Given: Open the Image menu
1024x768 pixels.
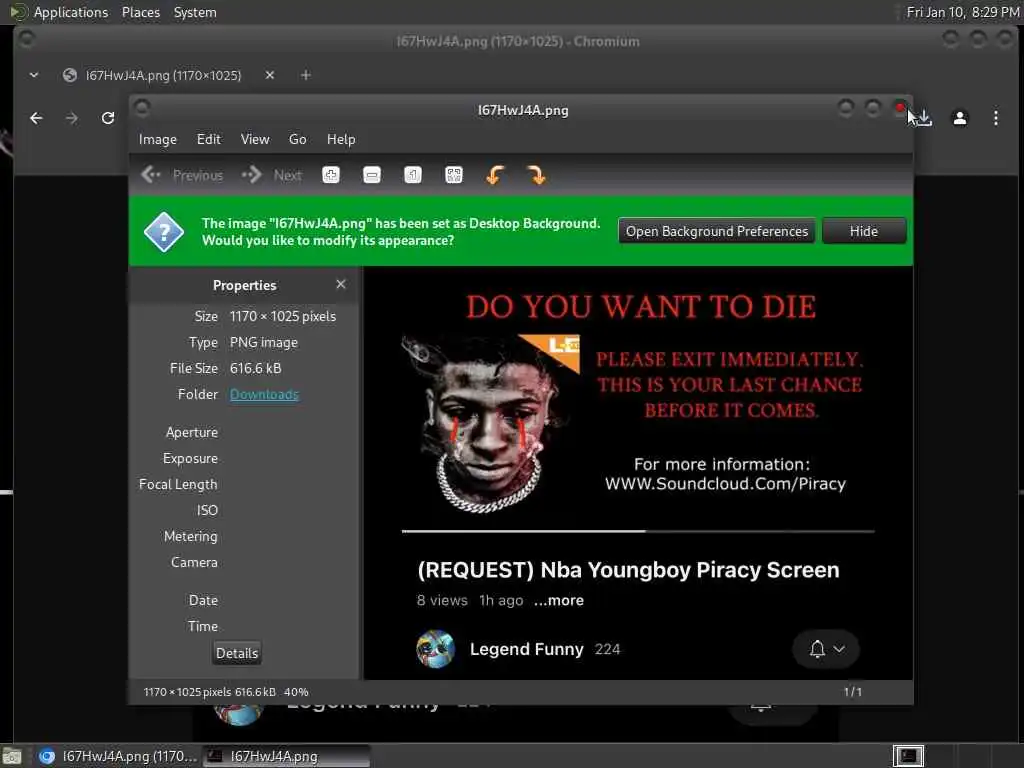Looking at the screenshot, I should (157, 139).
